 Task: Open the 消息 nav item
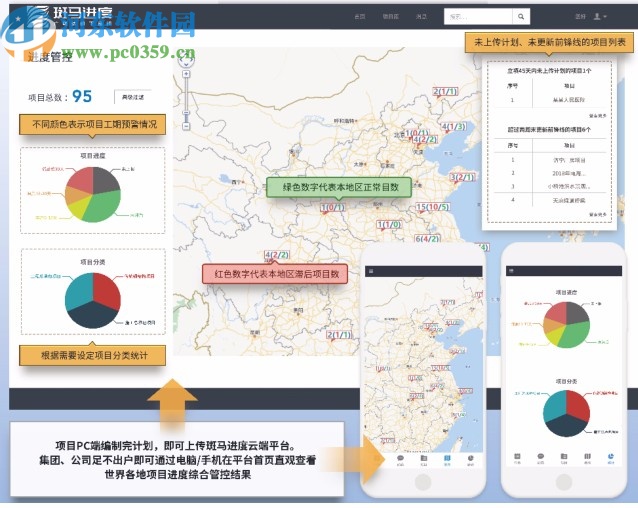click(x=421, y=17)
